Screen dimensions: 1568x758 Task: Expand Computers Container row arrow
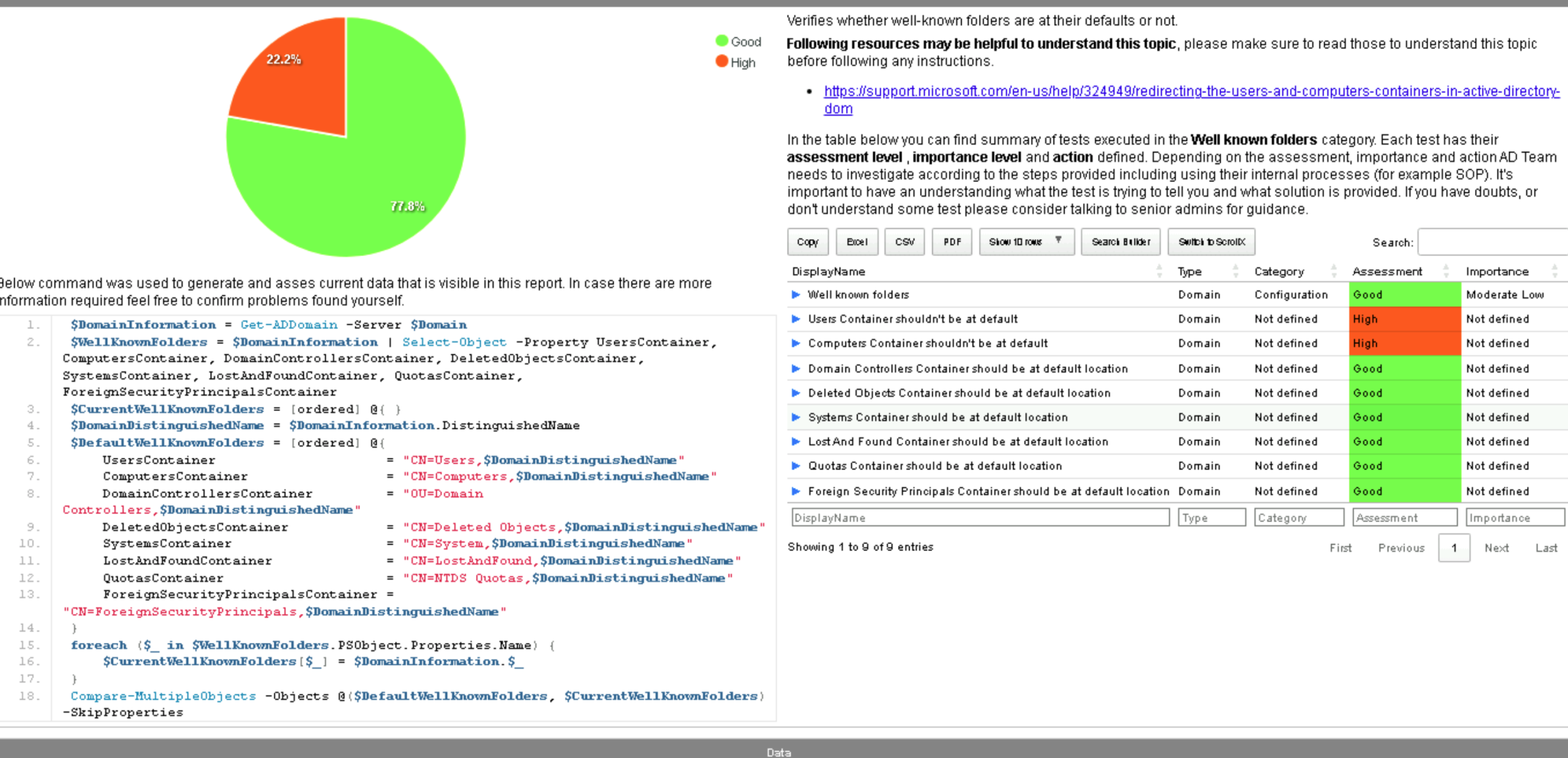click(x=796, y=343)
